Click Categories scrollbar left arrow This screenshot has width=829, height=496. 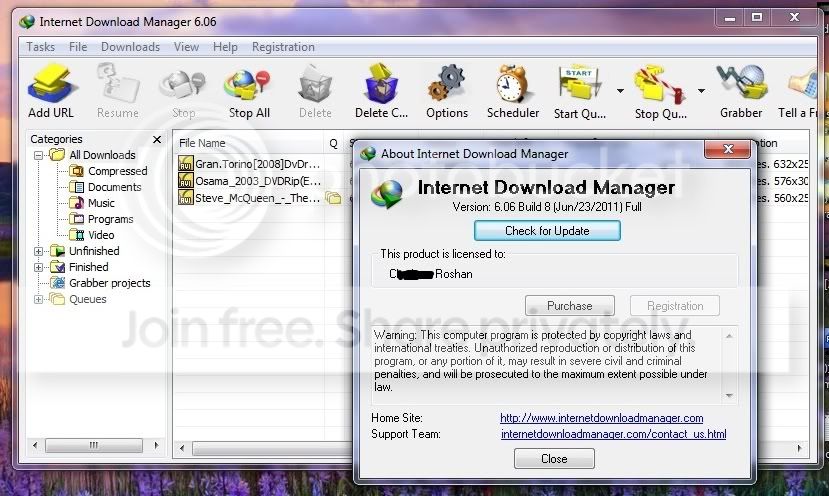click(x=35, y=445)
